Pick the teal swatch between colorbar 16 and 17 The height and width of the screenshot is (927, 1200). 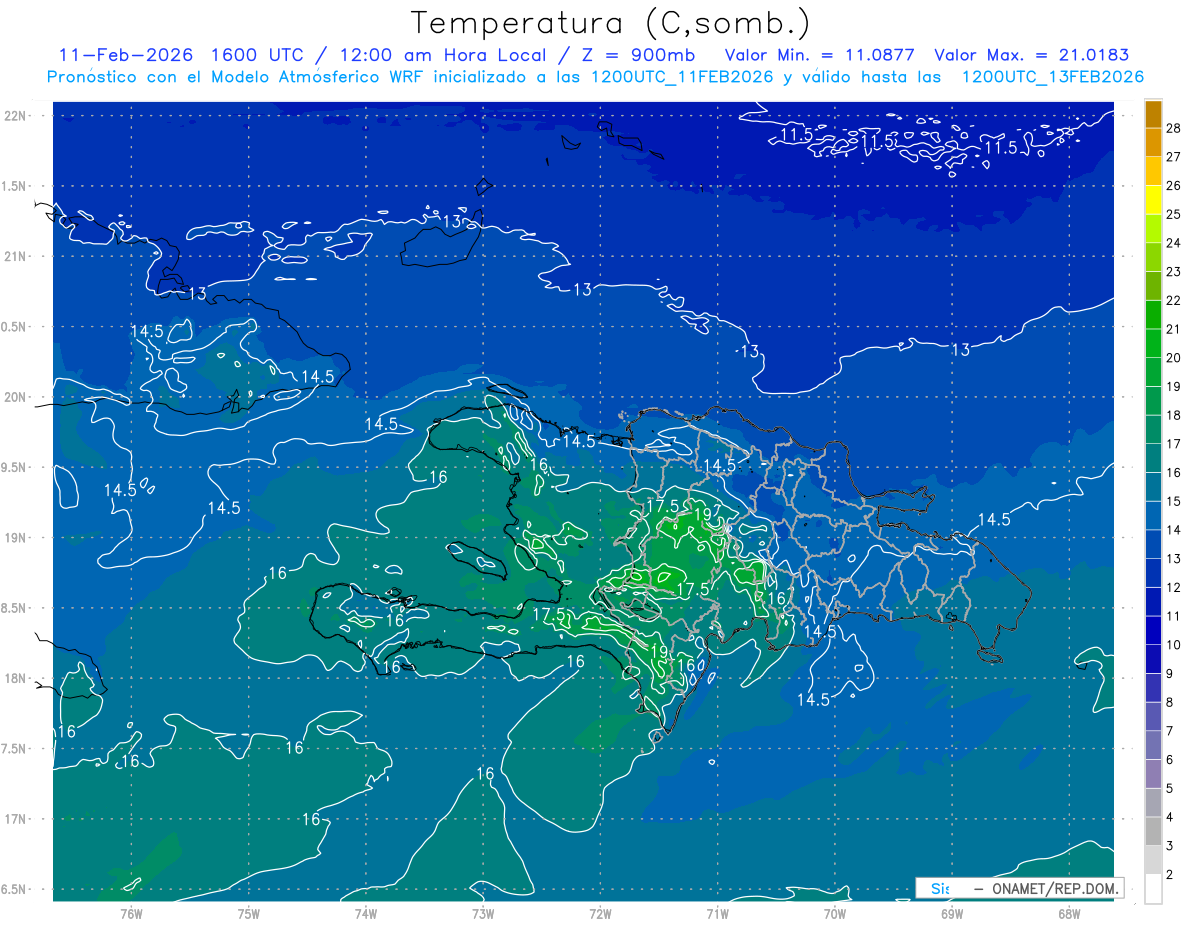[x=1154, y=458]
